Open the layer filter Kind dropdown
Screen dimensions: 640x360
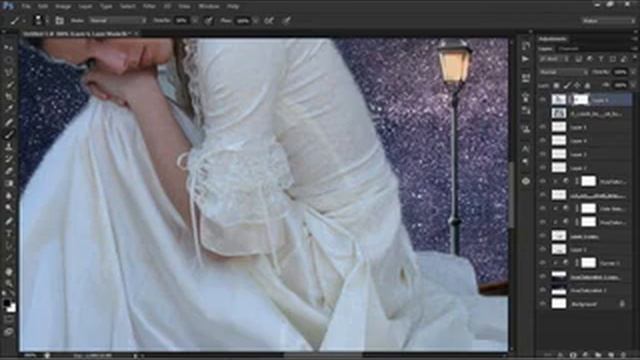(x=553, y=60)
